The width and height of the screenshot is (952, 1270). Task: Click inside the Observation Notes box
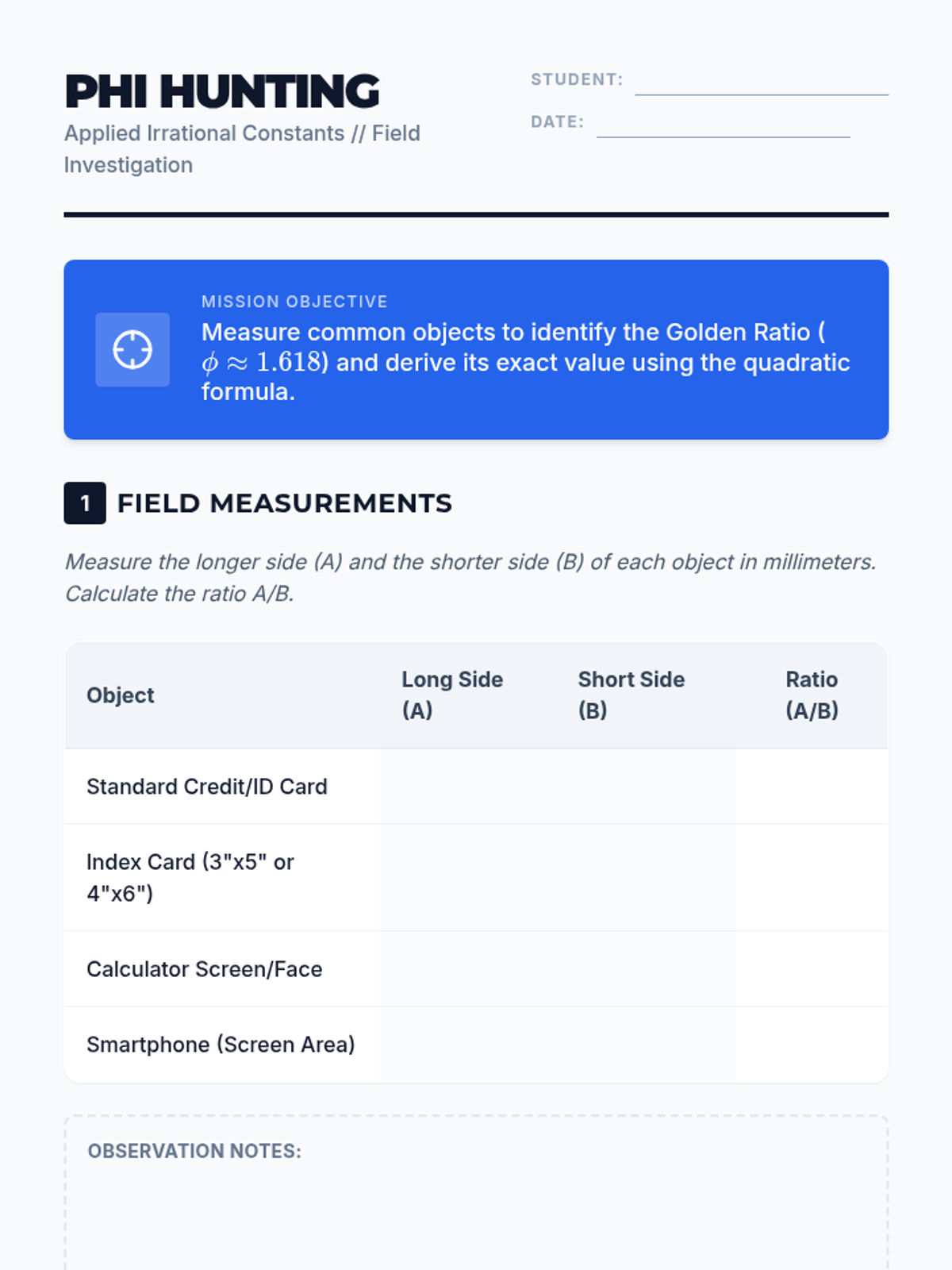(x=476, y=1214)
